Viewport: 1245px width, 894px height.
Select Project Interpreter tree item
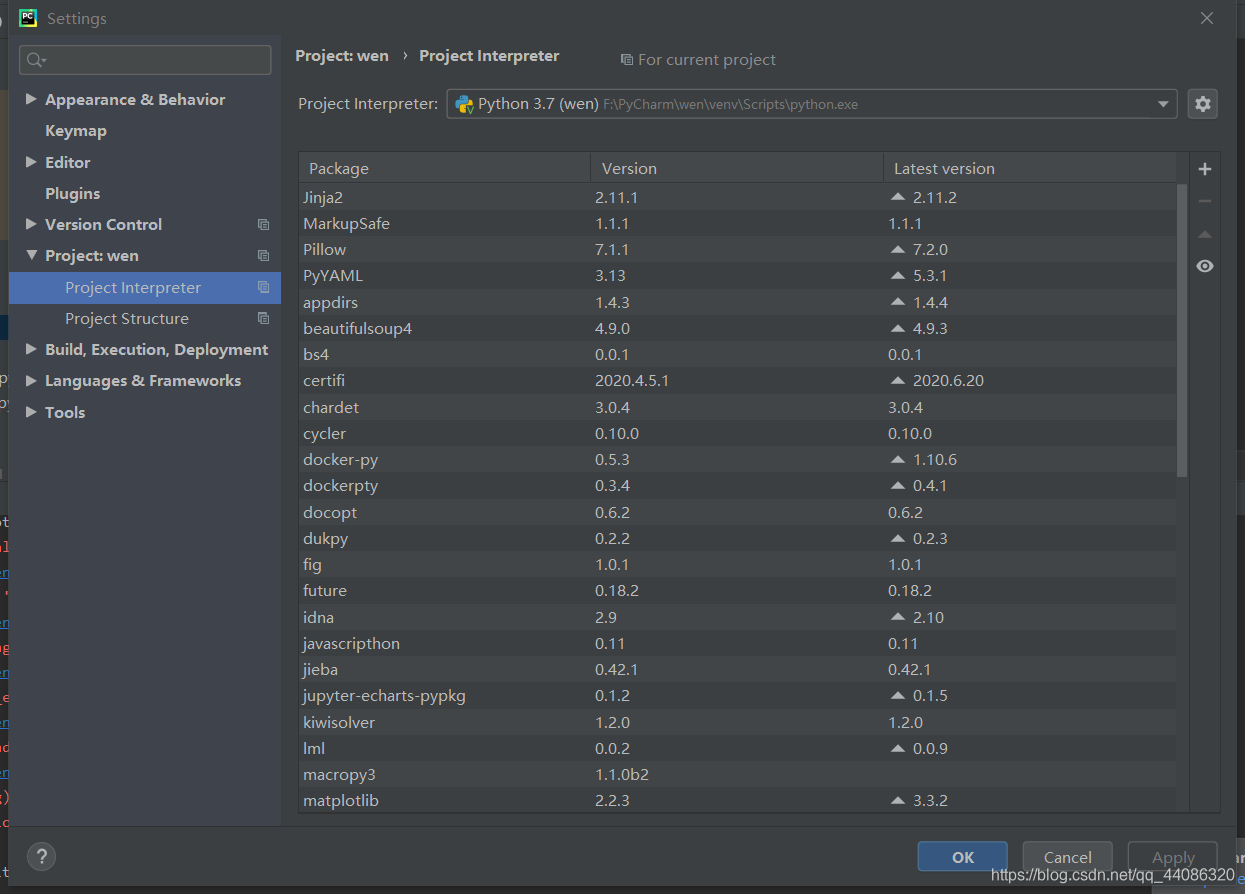[x=145, y=287]
